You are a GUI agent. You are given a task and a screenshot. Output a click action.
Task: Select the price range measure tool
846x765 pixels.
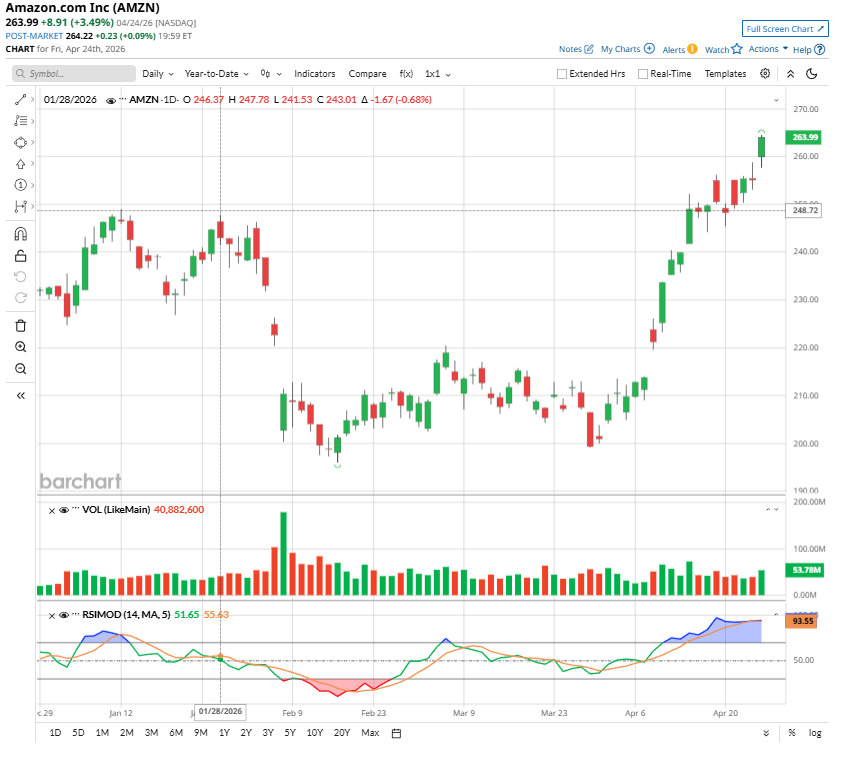click(21, 206)
